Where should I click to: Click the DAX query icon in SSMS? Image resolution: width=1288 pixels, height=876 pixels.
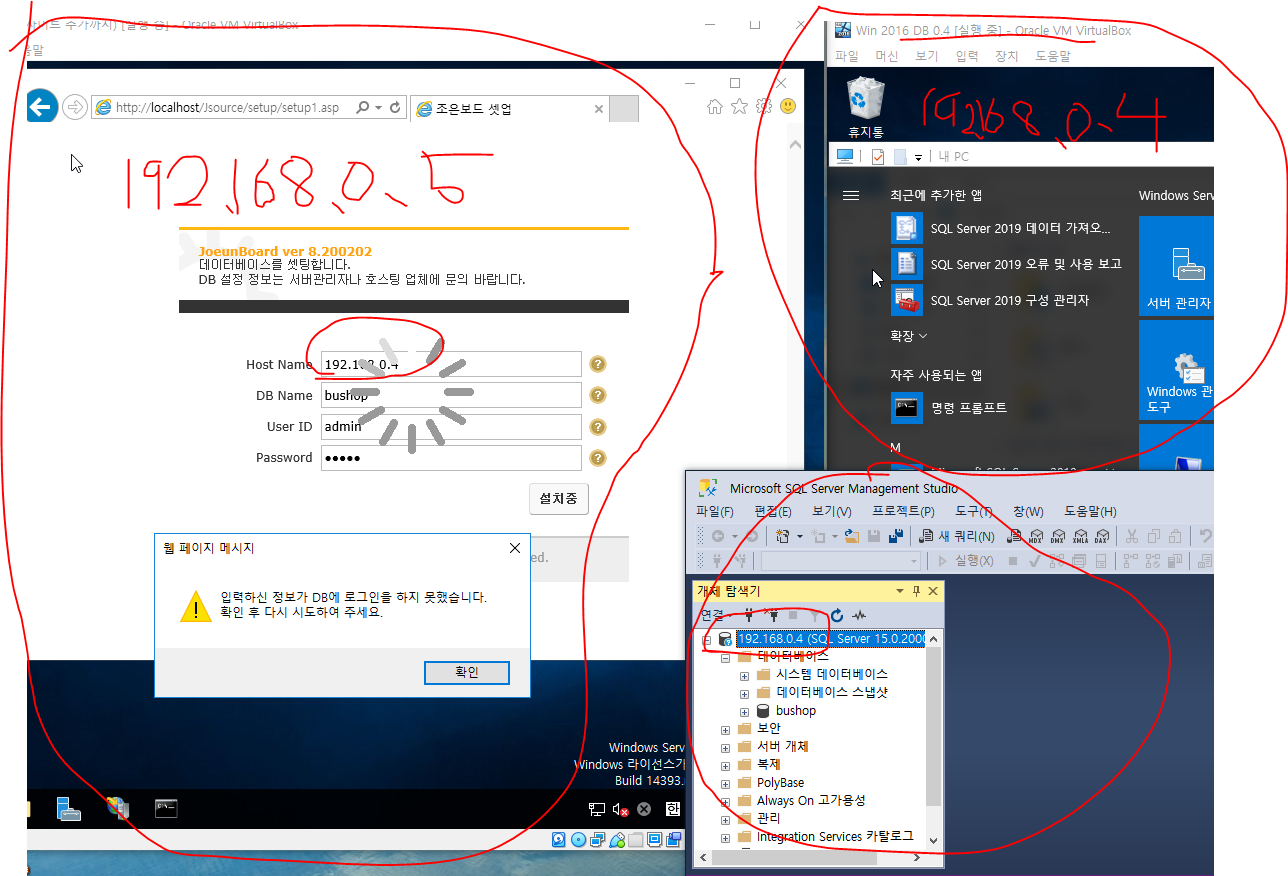(1102, 536)
